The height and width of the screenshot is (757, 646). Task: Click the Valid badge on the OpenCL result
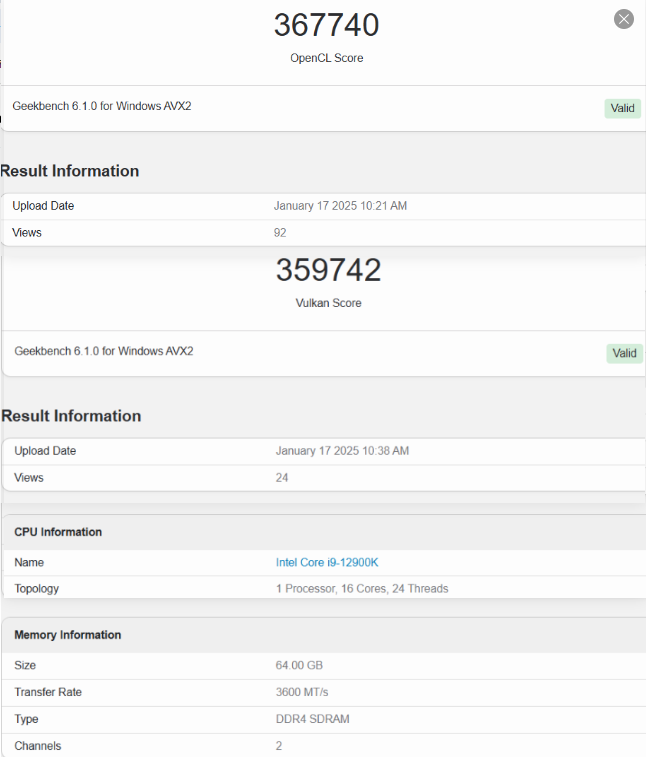point(622,108)
